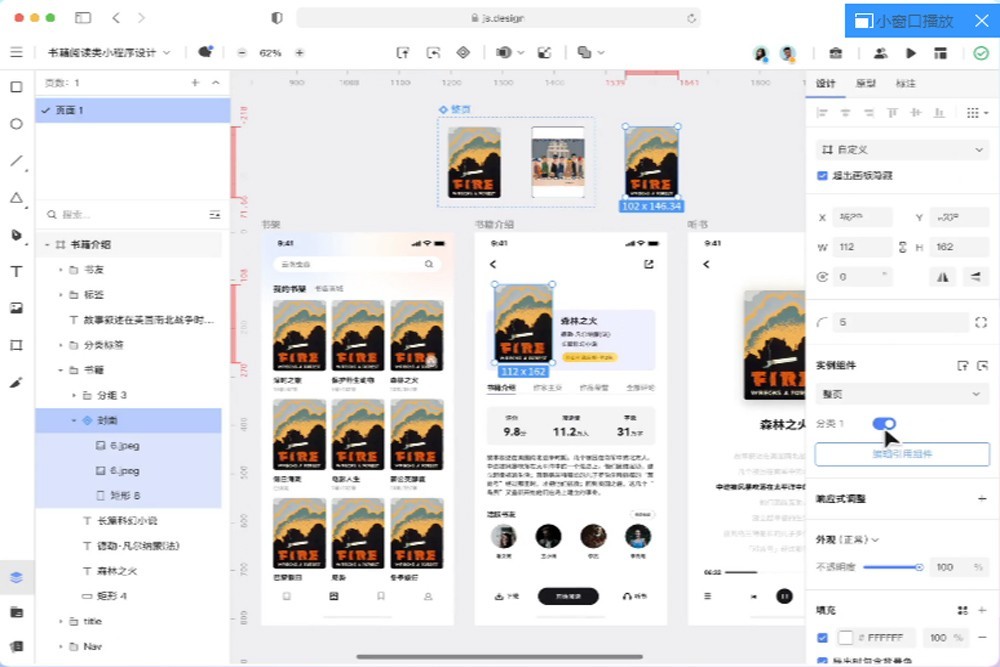The width and height of the screenshot is (1000, 667).
Task: Expand the 分组 3 layer group
Action: (74, 395)
